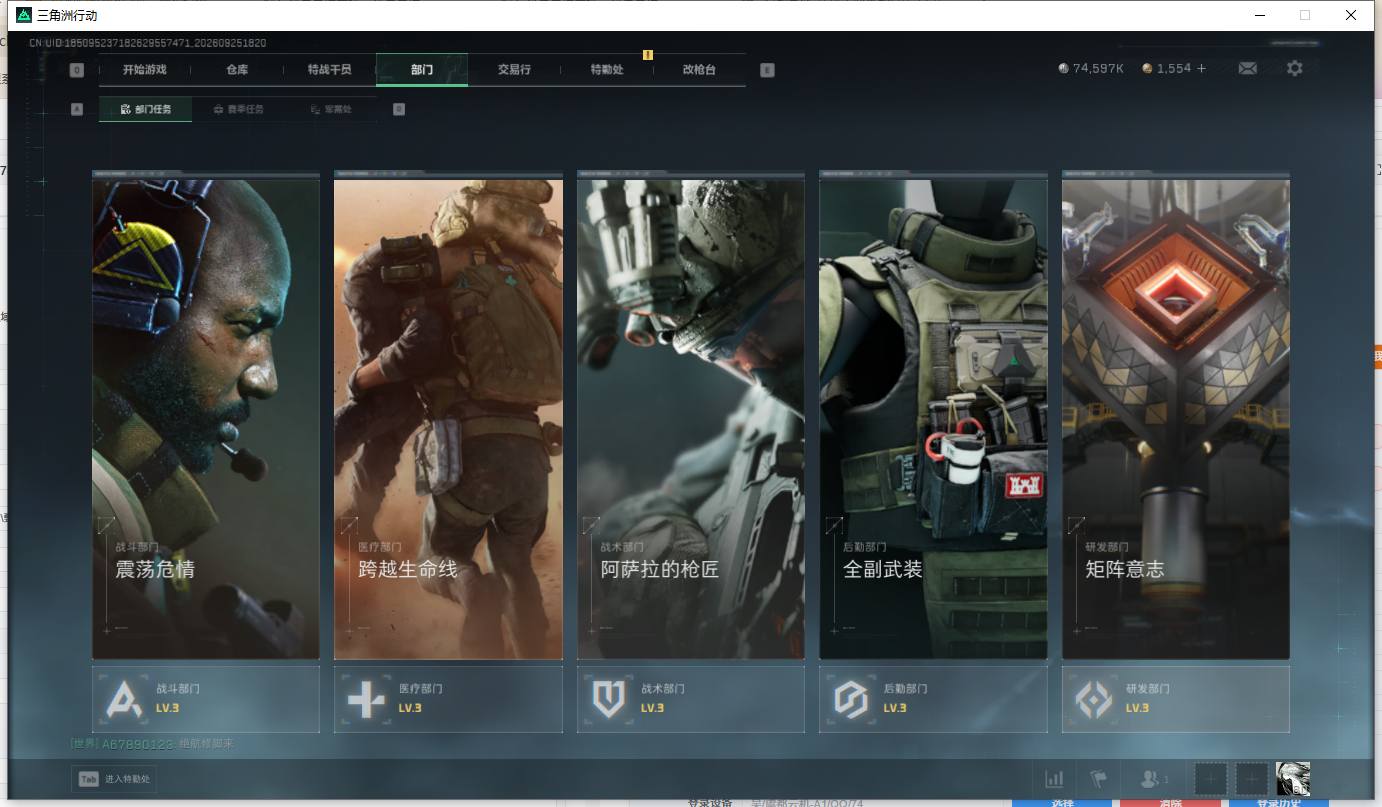Click the alert badge above 特勤处

coord(648,55)
